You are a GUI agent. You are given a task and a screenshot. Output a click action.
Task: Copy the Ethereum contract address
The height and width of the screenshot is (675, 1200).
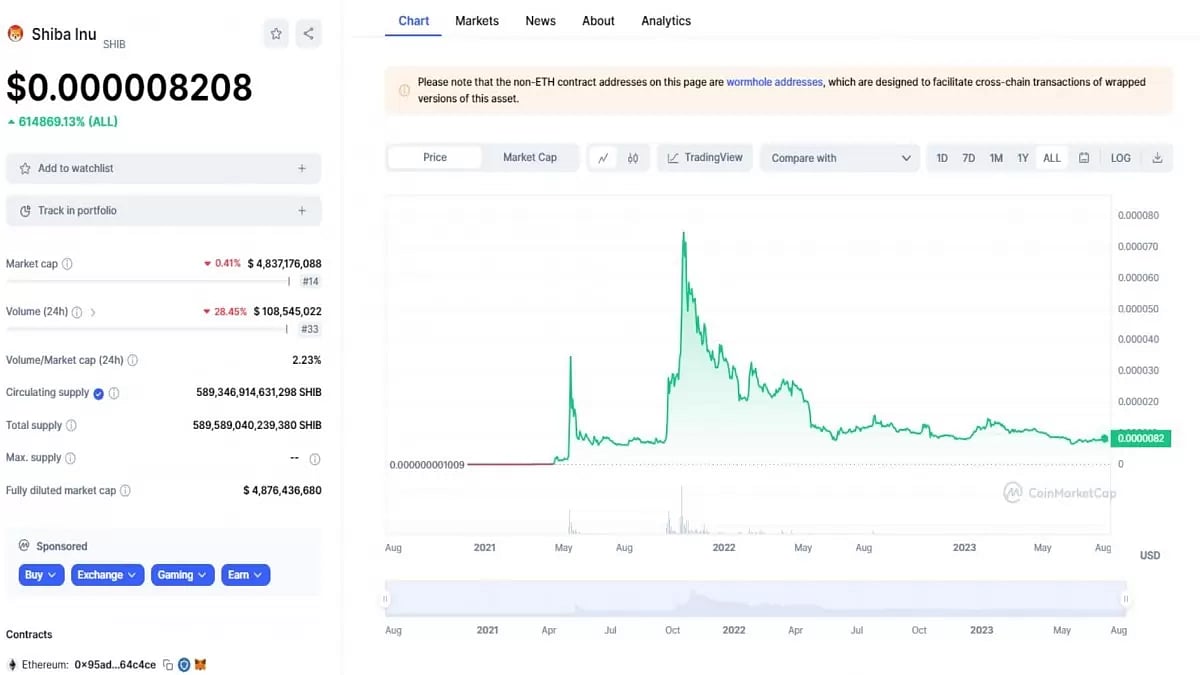tap(167, 664)
